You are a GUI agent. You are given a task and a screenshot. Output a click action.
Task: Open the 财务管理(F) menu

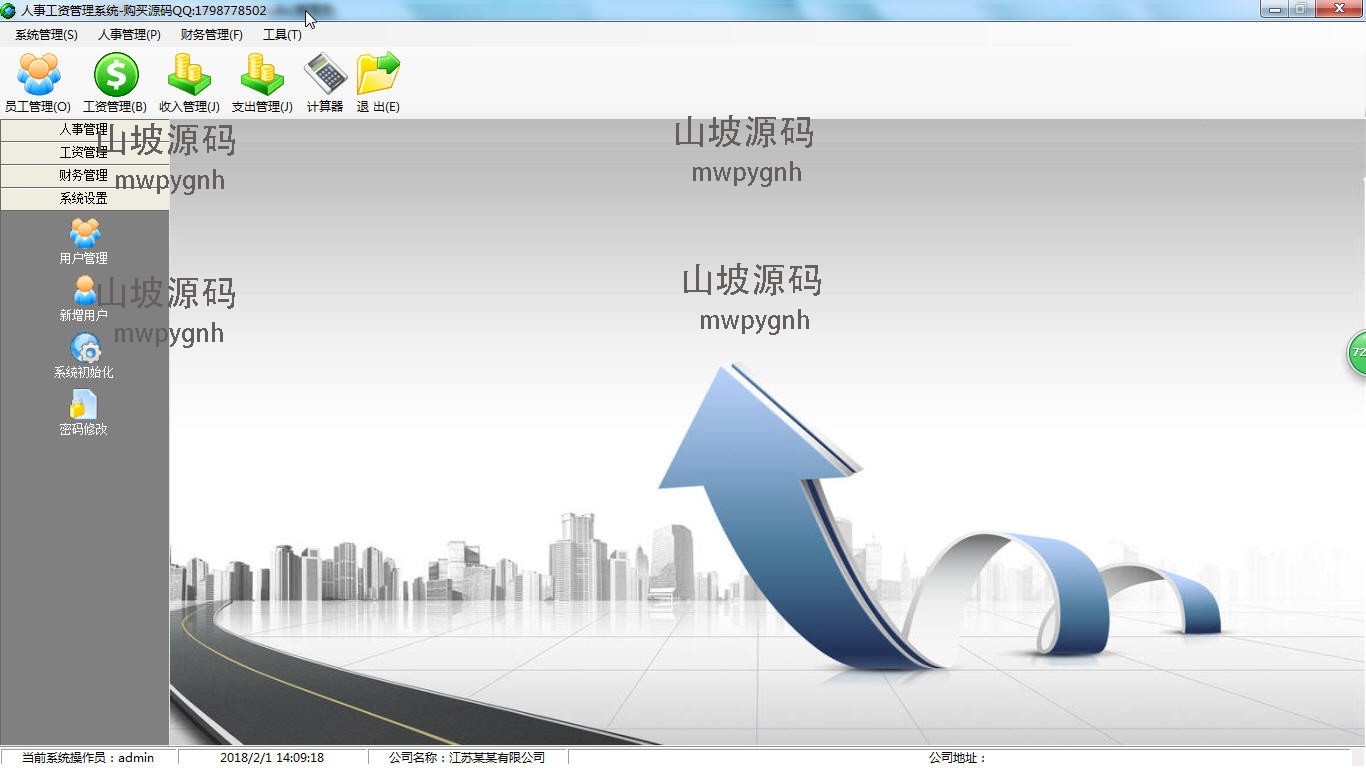212,35
